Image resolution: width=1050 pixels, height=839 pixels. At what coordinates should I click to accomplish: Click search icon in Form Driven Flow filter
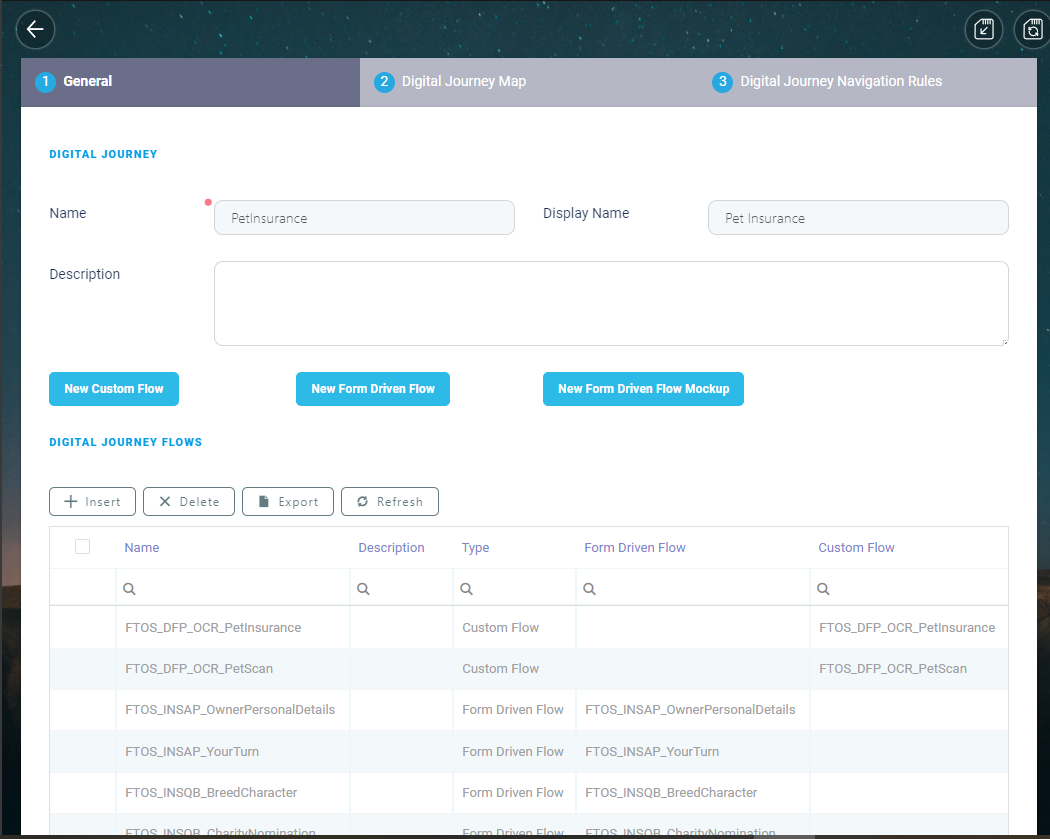click(x=589, y=589)
